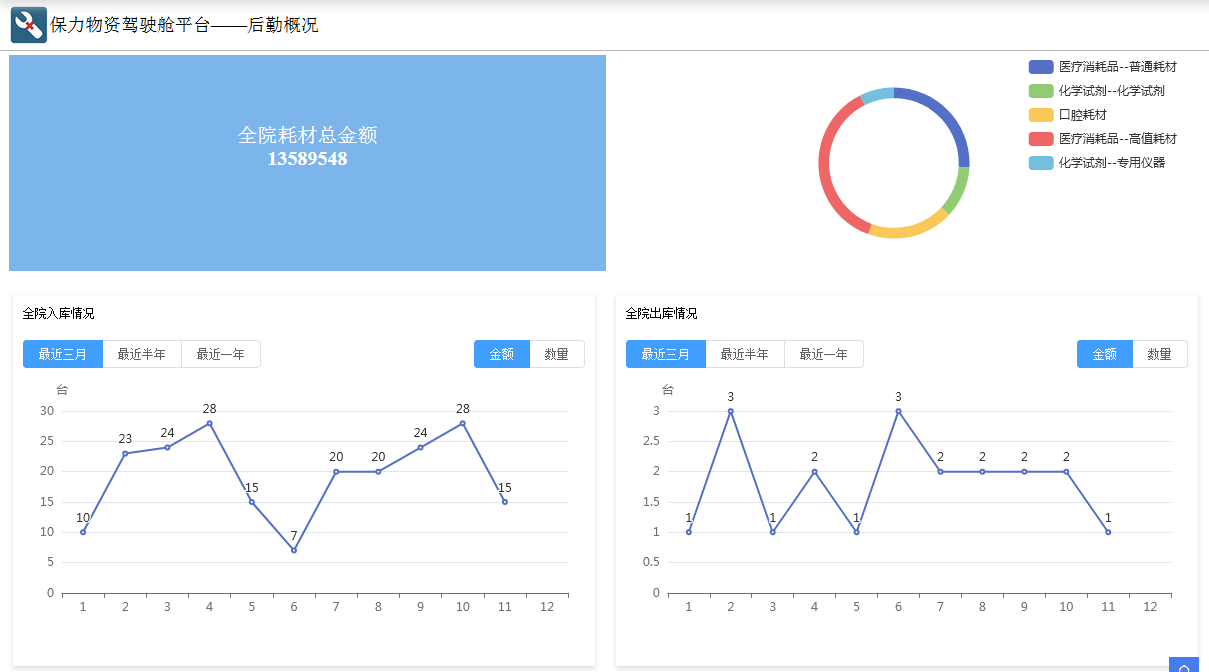The image size is (1209, 672).
Task: Switch 全院出库情况 chart to 数量
Action: tap(1160, 354)
